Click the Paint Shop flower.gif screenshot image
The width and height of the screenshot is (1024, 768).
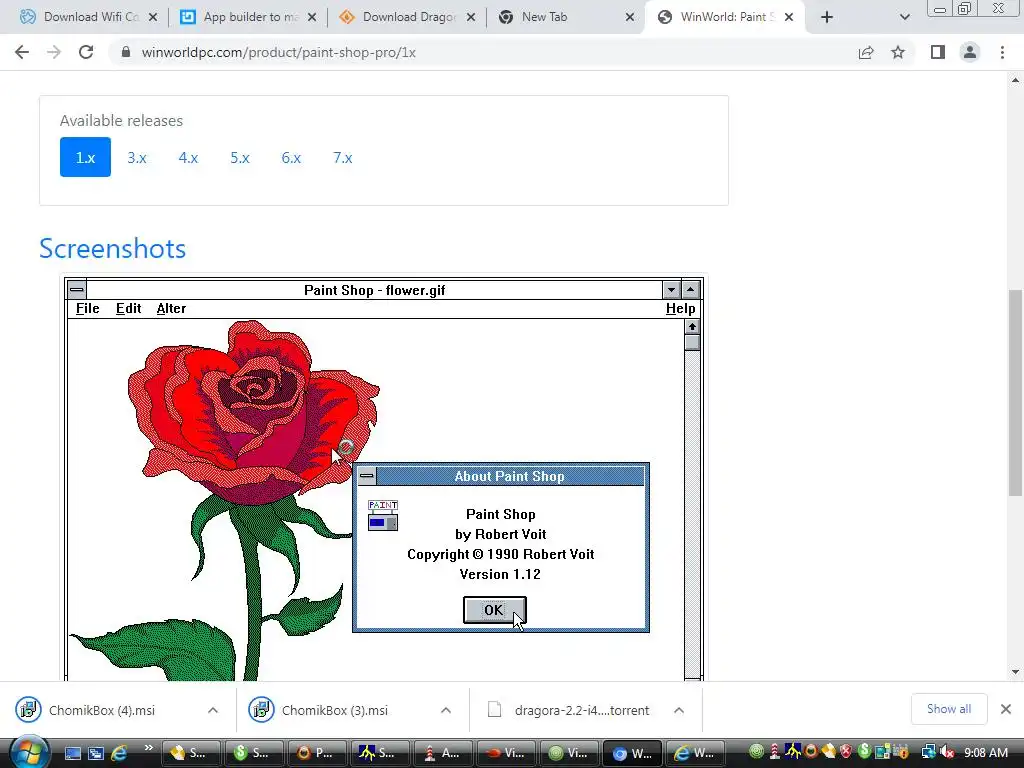pos(384,479)
